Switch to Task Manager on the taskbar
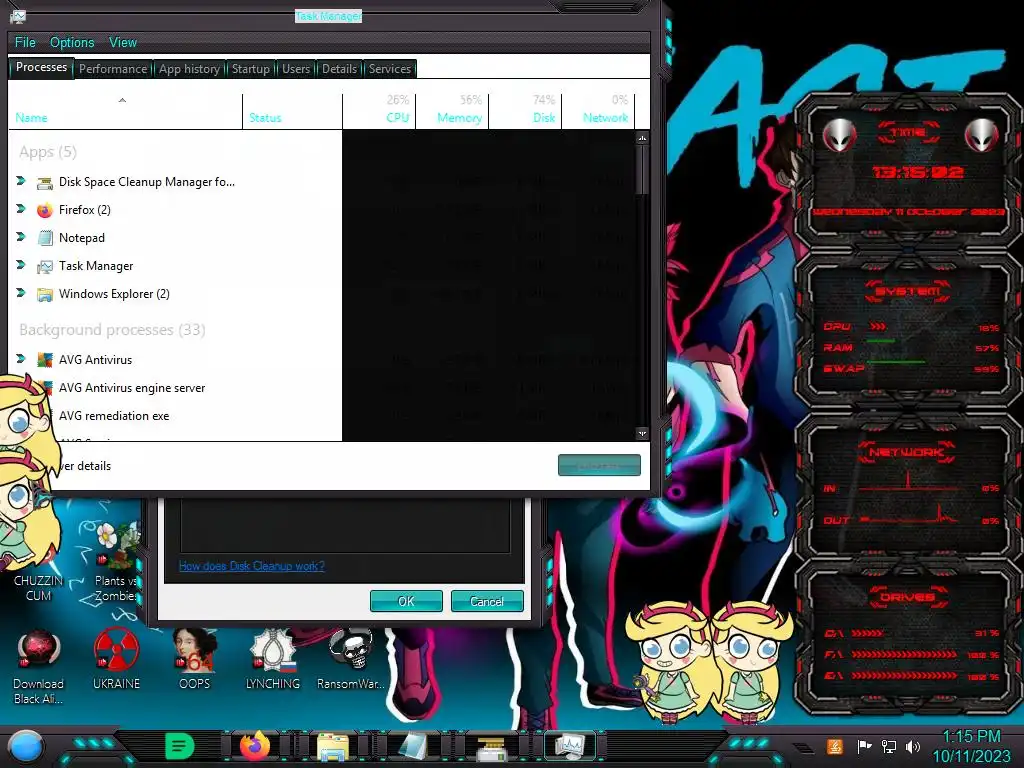The image size is (1024, 768). tap(569, 746)
